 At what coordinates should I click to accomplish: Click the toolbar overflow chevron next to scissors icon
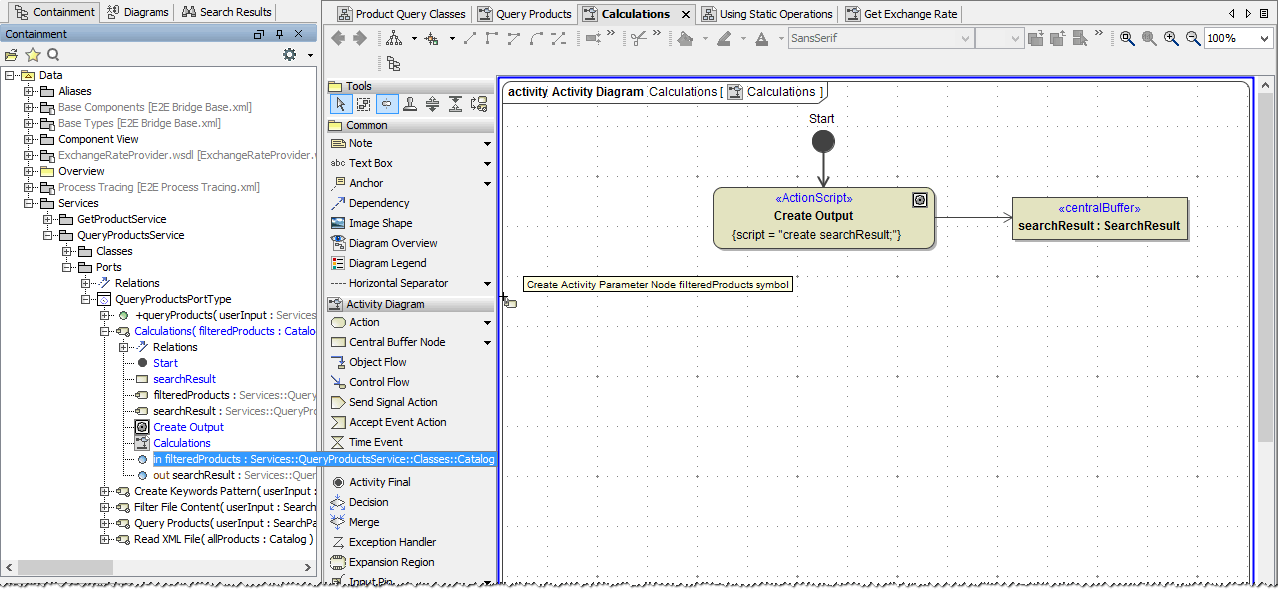click(657, 33)
